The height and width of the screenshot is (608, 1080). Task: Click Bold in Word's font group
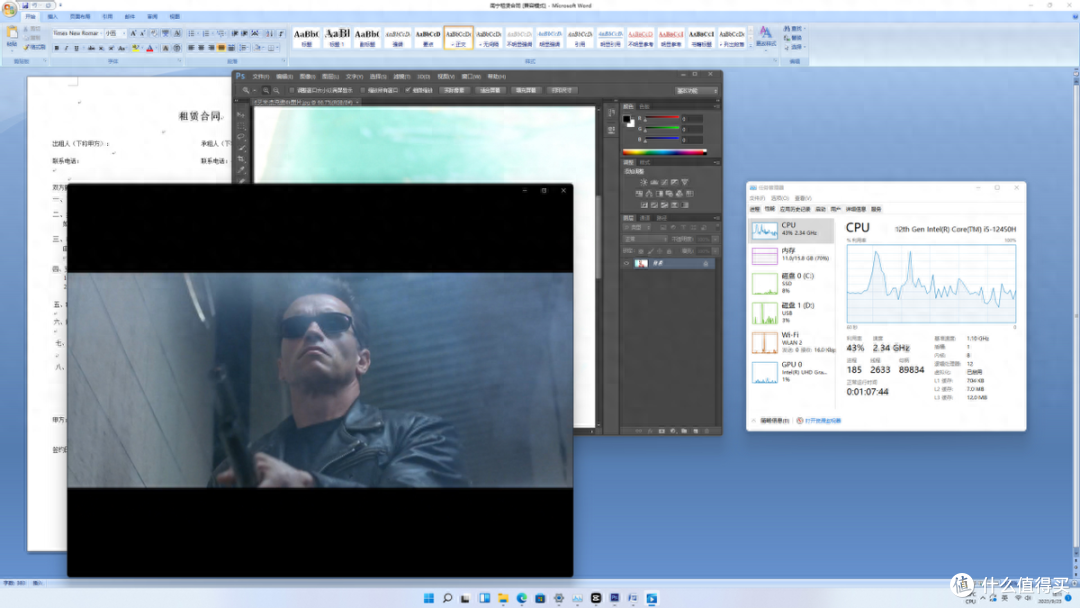[x=56, y=48]
